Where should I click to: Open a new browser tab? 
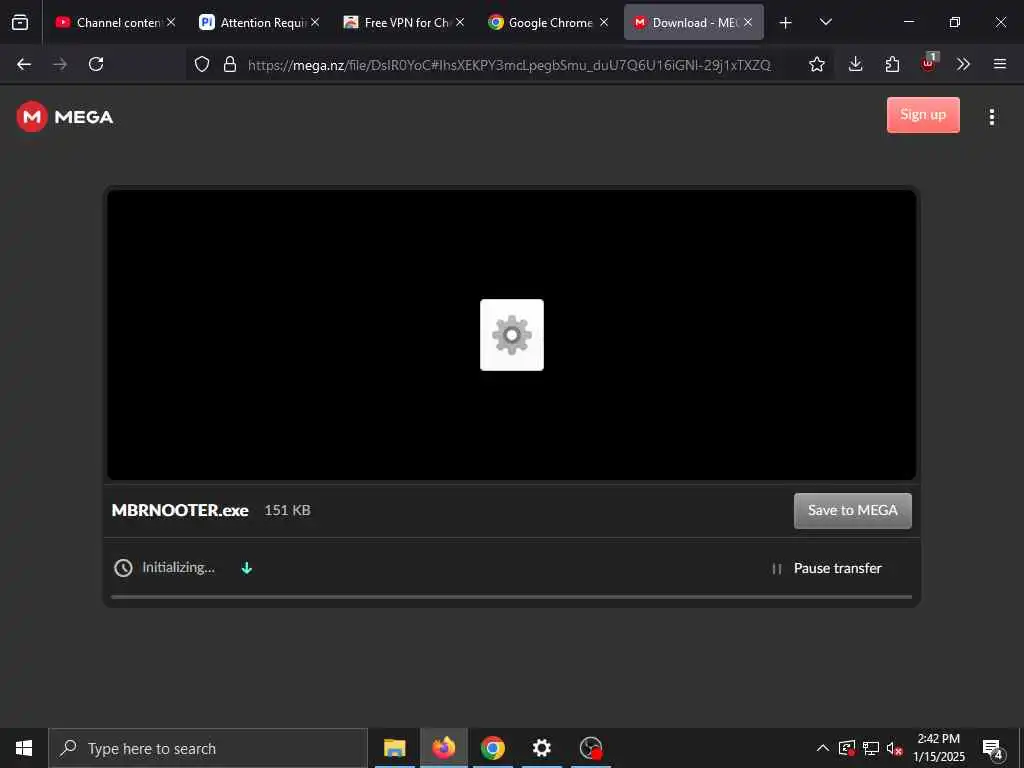[786, 23]
